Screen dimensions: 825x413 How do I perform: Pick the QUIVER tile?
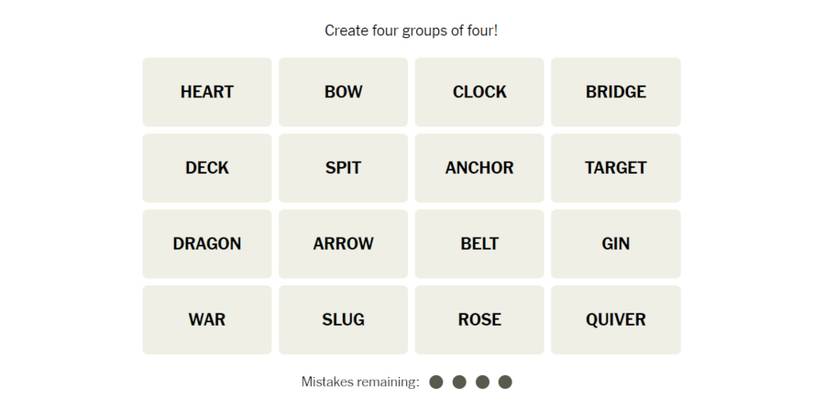(x=615, y=320)
